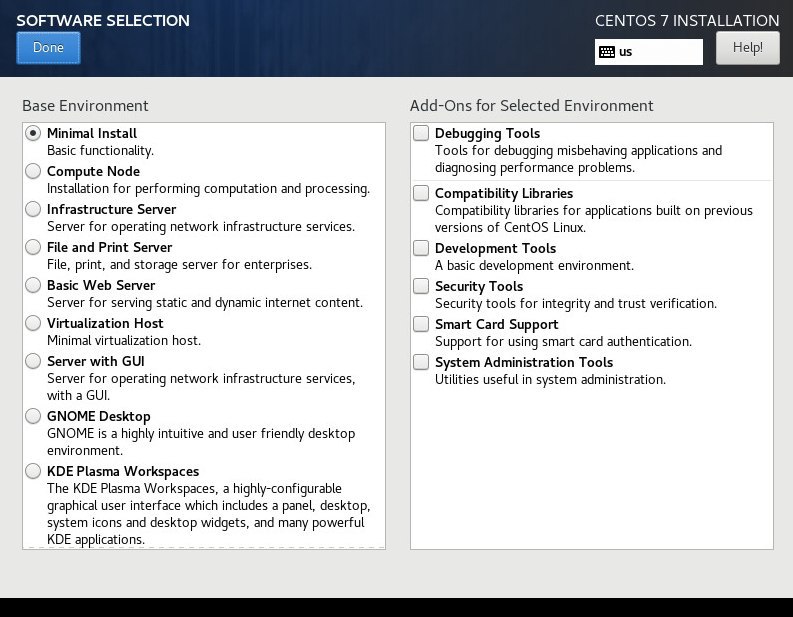The image size is (793, 617).
Task: Enable Debugging Tools add-on checkbox
Action: click(421, 134)
